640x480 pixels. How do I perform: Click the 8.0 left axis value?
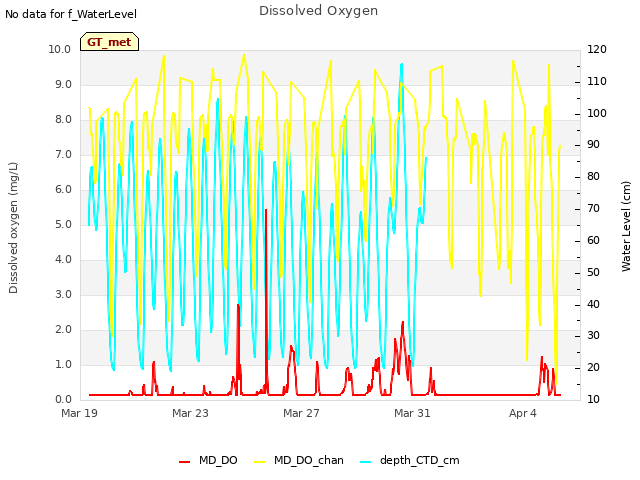click(x=63, y=120)
